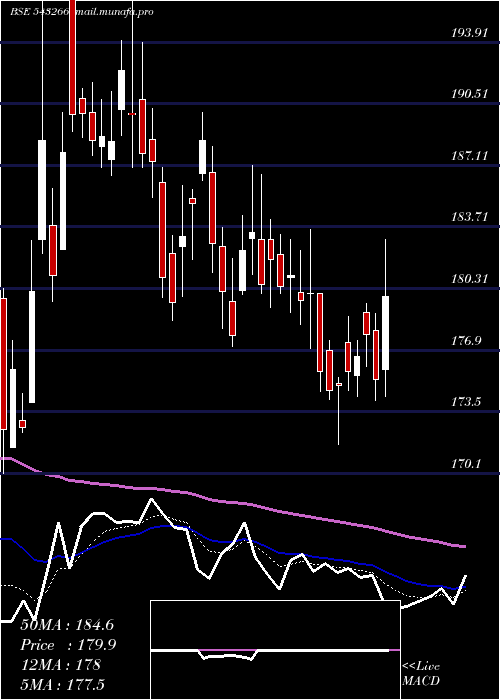This screenshot has width=500, height=700.
Task: Click the 180.31 price level label
Action: coord(469,279)
